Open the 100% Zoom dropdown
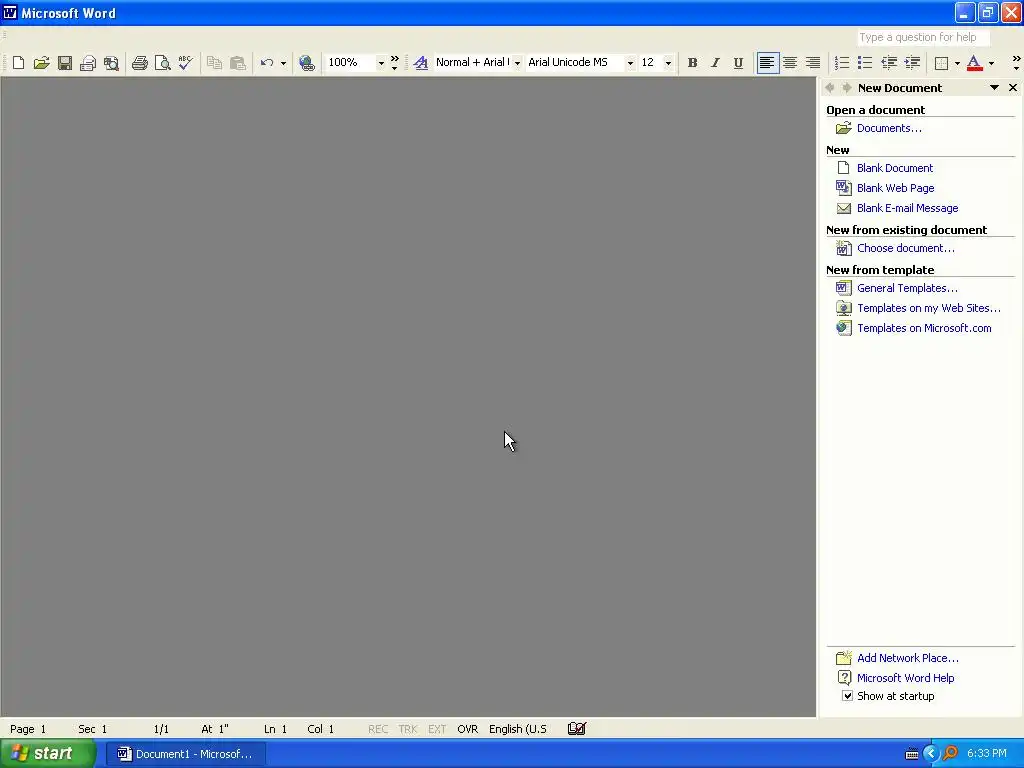 tap(381, 63)
